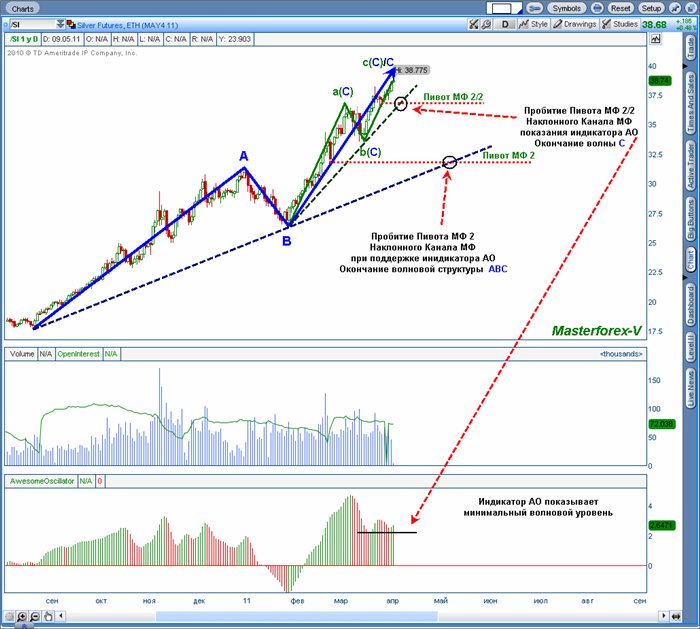Open the Symbols button
Viewport: 700px width, 629px height.
pos(567,8)
